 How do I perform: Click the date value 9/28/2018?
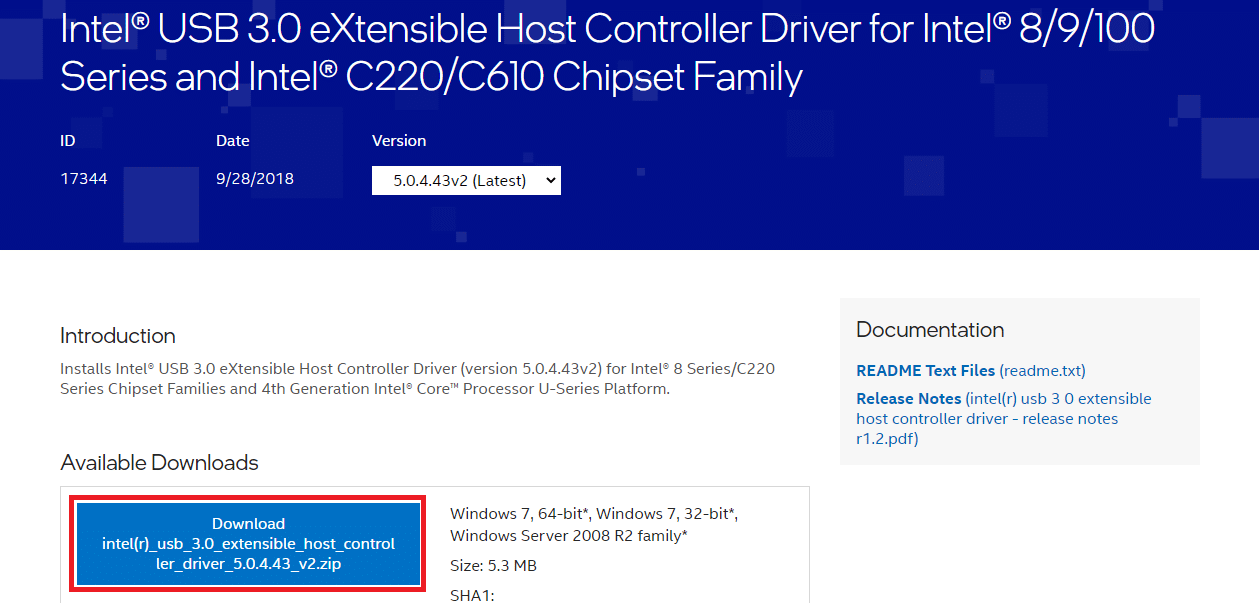pyautogui.click(x=255, y=179)
